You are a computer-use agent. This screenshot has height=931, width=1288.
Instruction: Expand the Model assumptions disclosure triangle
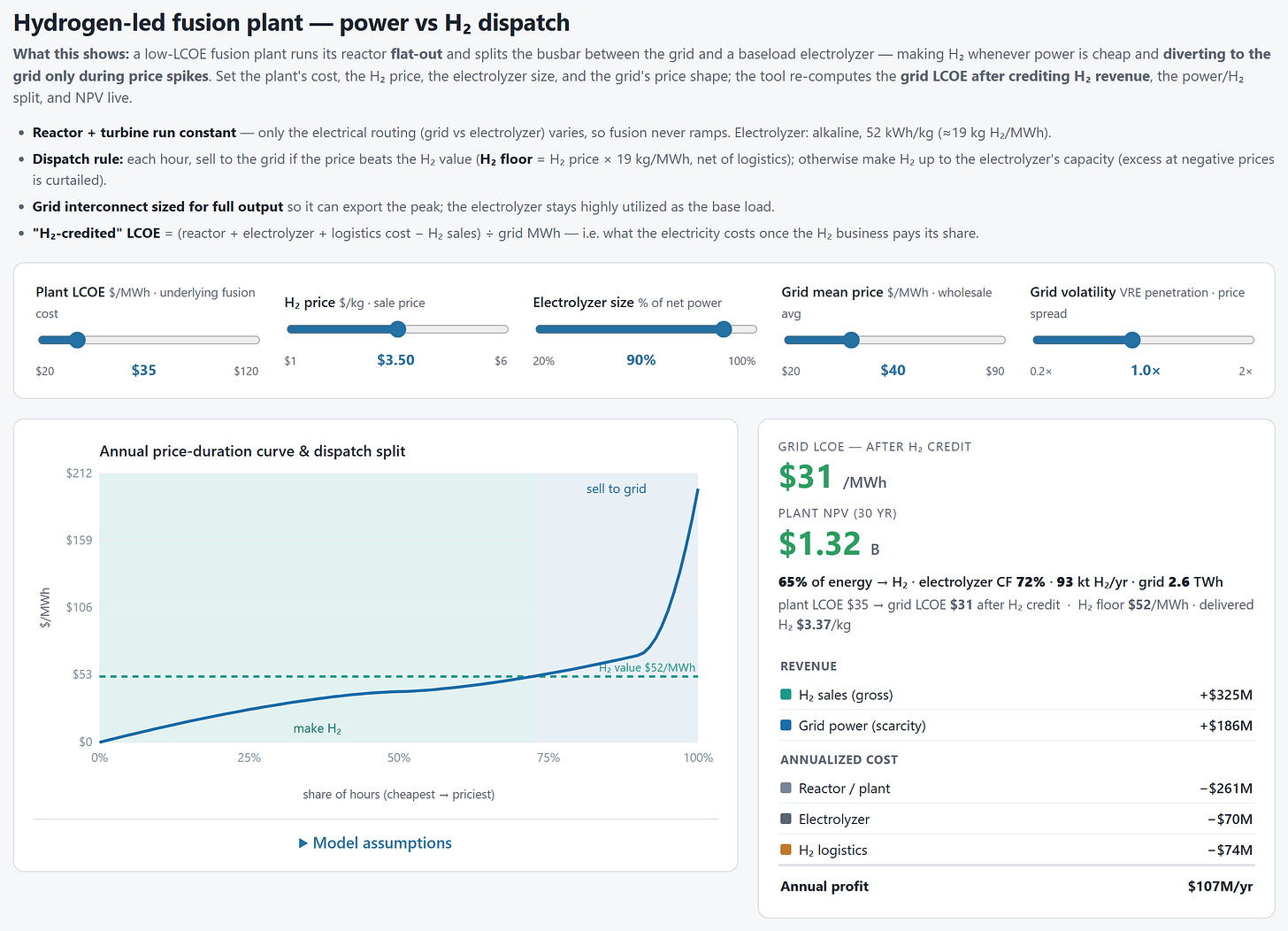tap(304, 843)
